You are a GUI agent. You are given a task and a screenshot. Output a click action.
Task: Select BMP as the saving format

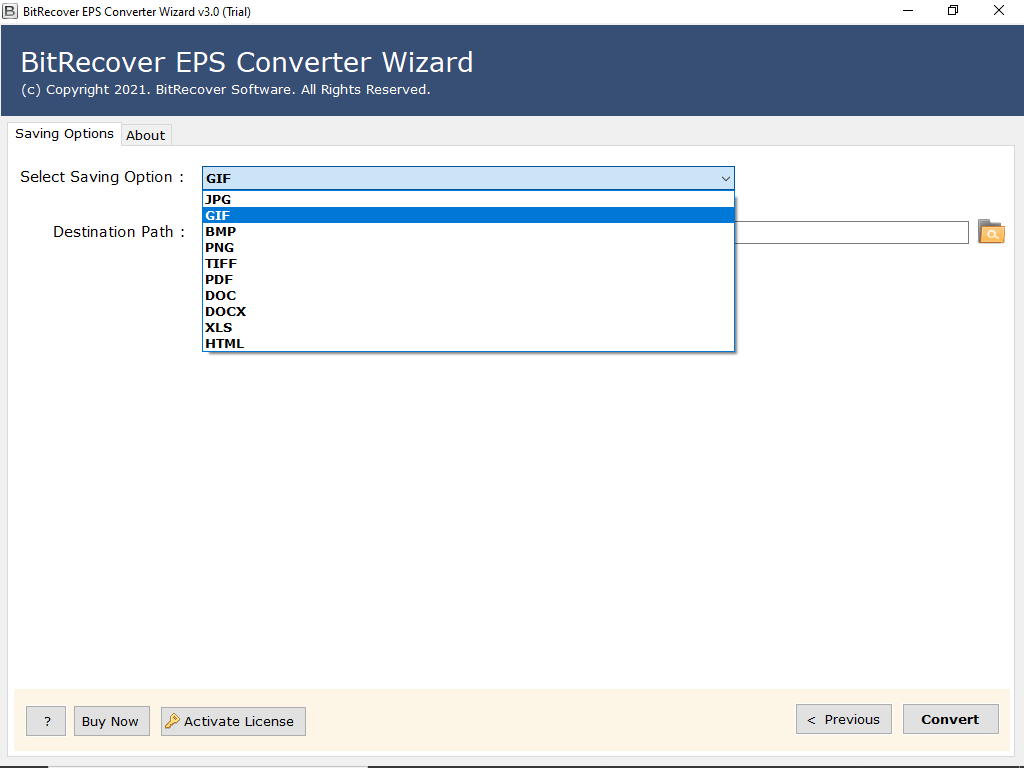coord(468,231)
